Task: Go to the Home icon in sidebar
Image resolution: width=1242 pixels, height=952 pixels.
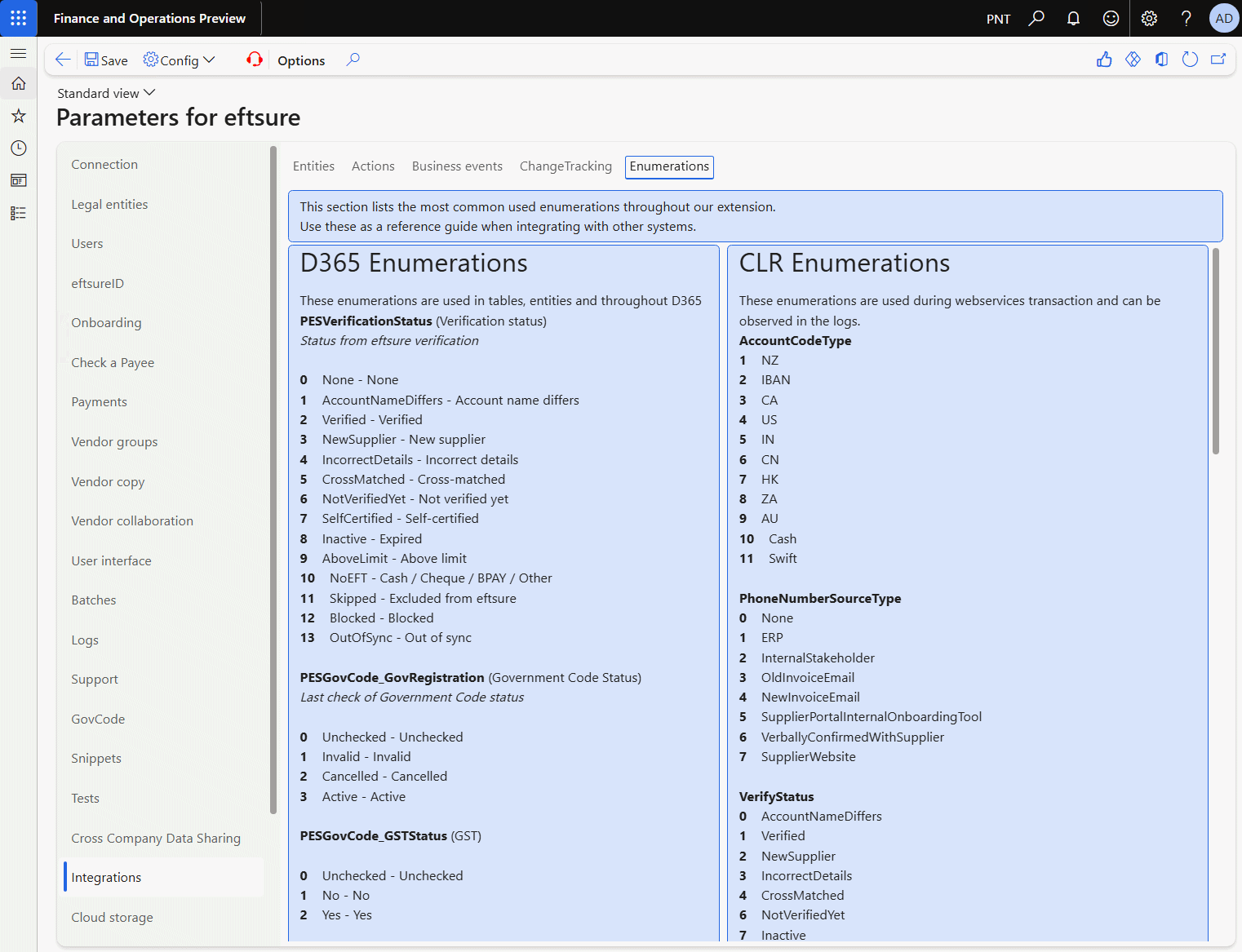Action: tap(18, 83)
